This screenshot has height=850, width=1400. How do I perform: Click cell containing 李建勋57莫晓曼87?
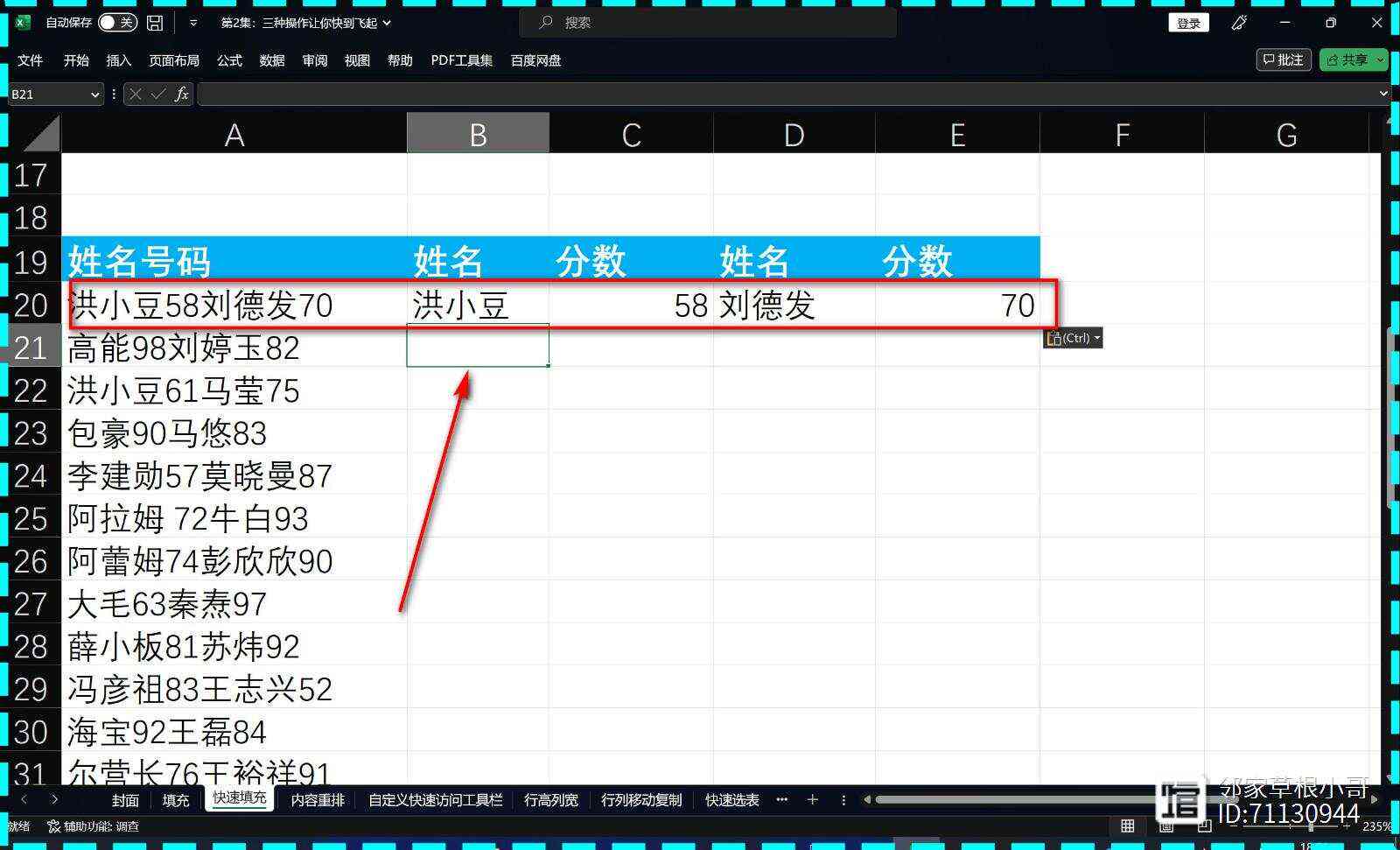click(234, 475)
